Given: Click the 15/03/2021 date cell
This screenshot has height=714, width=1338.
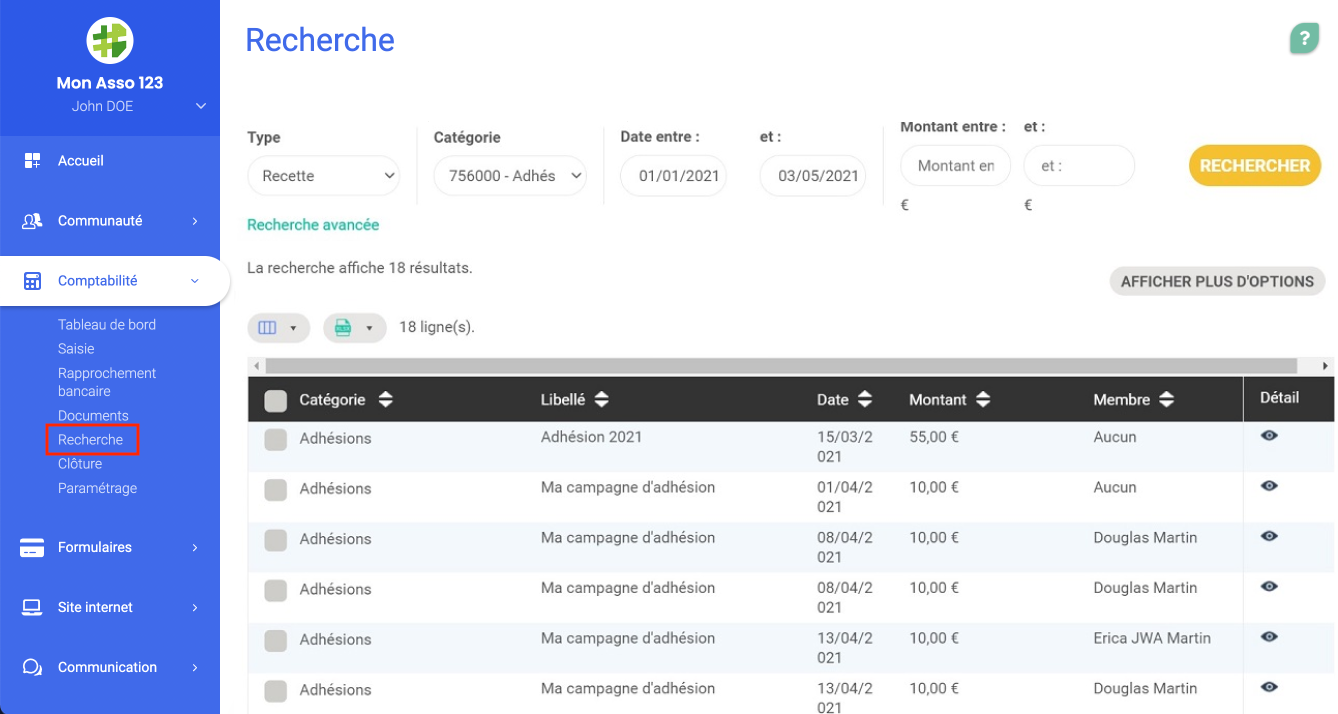Looking at the screenshot, I should click(x=846, y=447).
